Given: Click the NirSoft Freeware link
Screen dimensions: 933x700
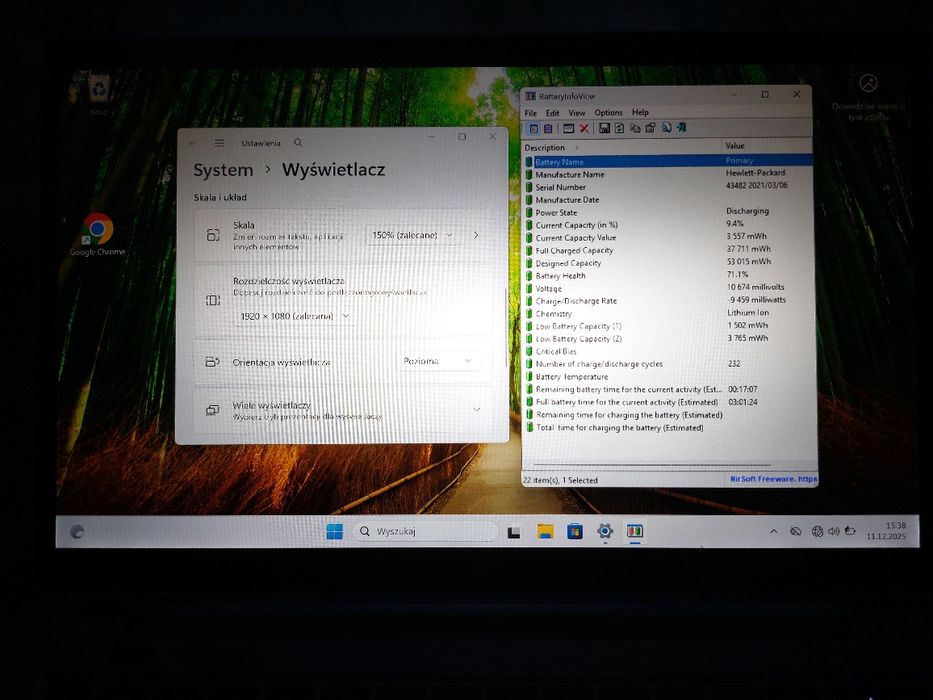Looking at the screenshot, I should click(x=773, y=479).
